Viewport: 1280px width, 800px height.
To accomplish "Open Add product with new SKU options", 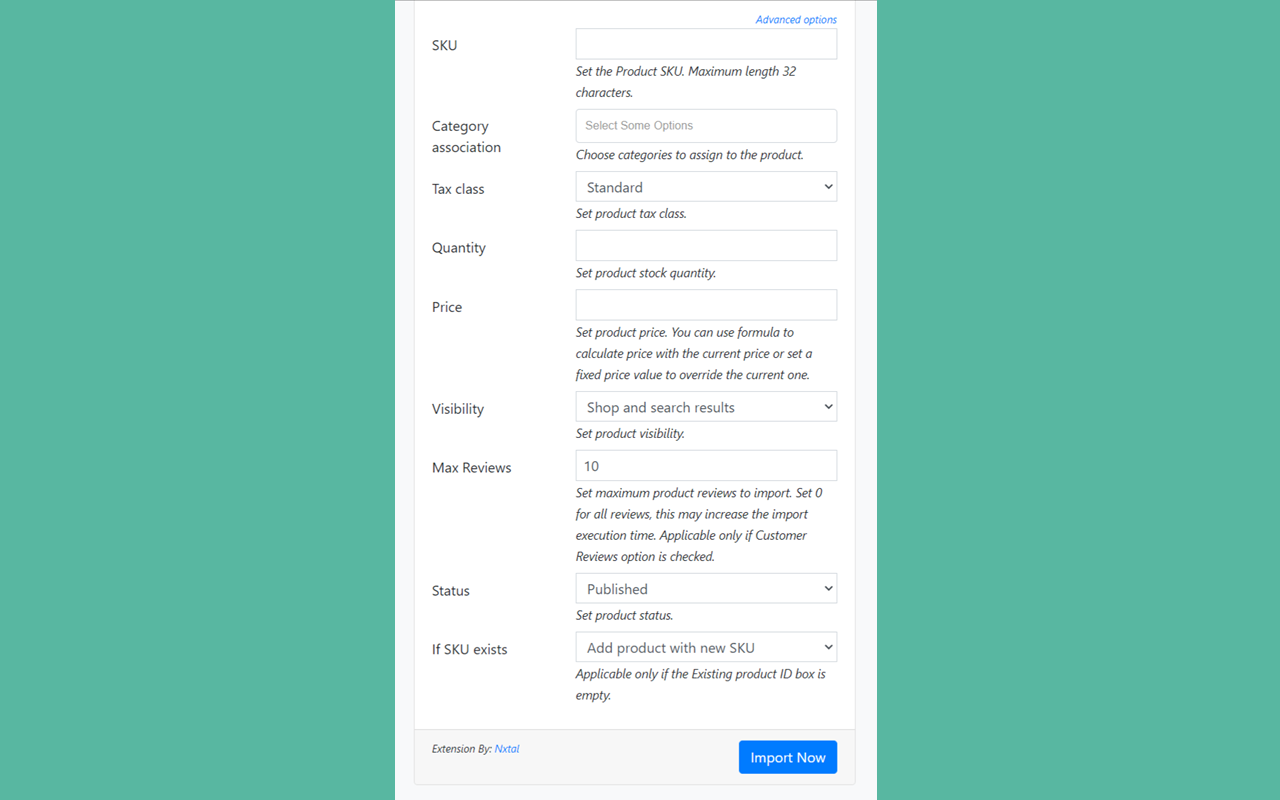I will pos(705,646).
